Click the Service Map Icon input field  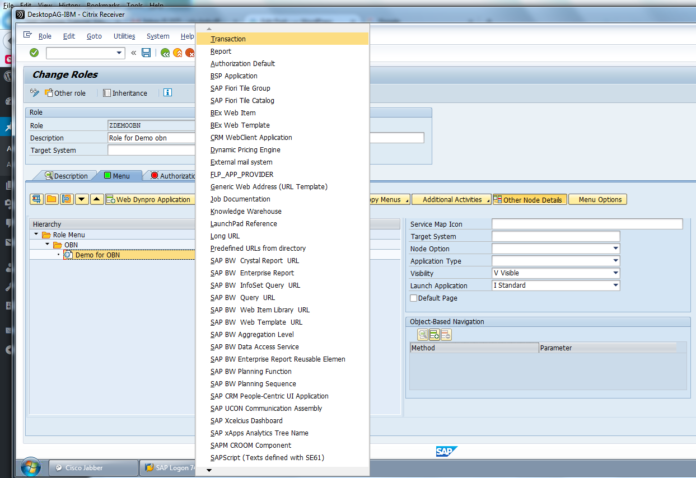pos(587,224)
